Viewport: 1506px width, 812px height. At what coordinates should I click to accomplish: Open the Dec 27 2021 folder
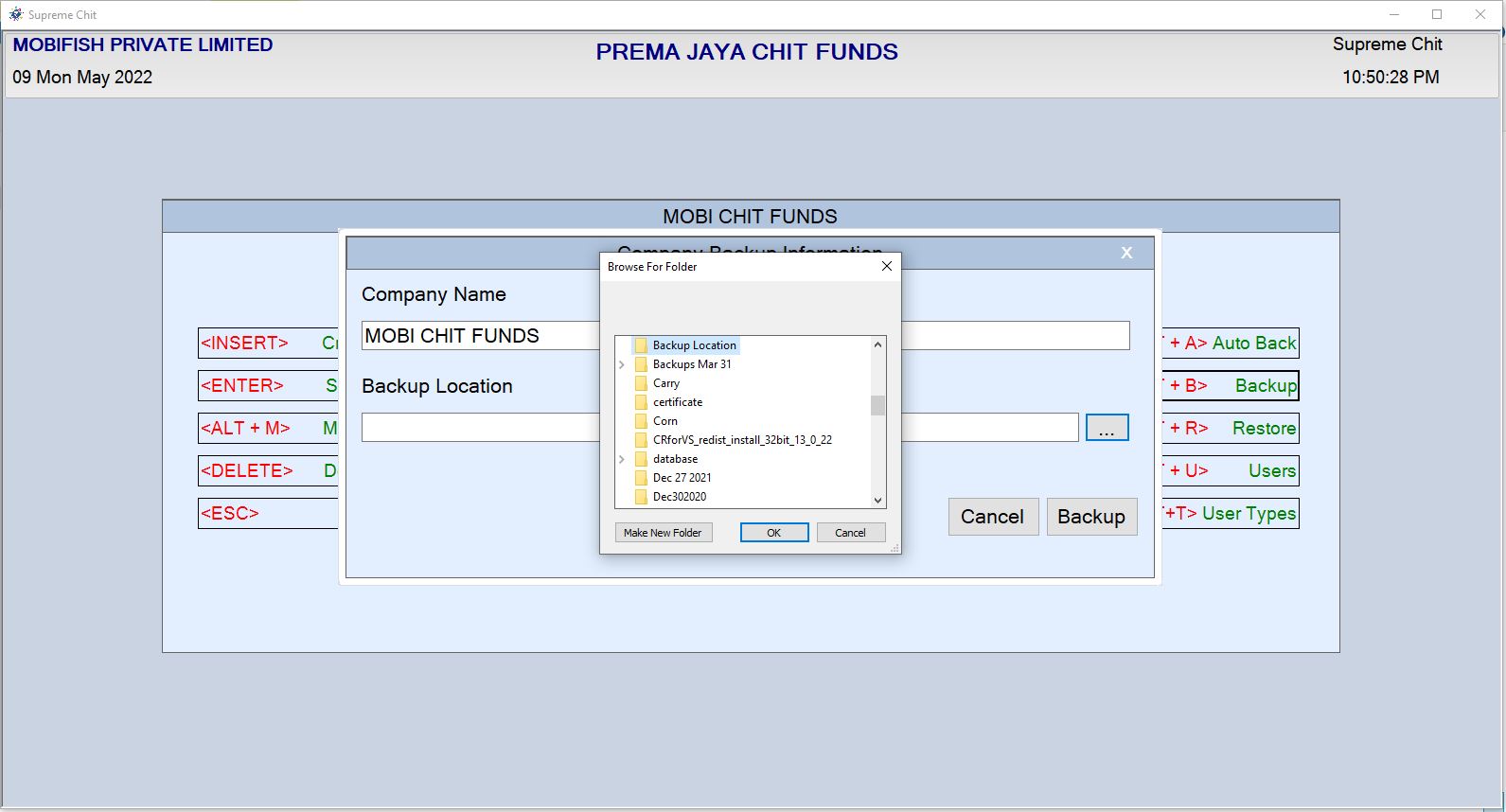pyautogui.click(x=682, y=478)
